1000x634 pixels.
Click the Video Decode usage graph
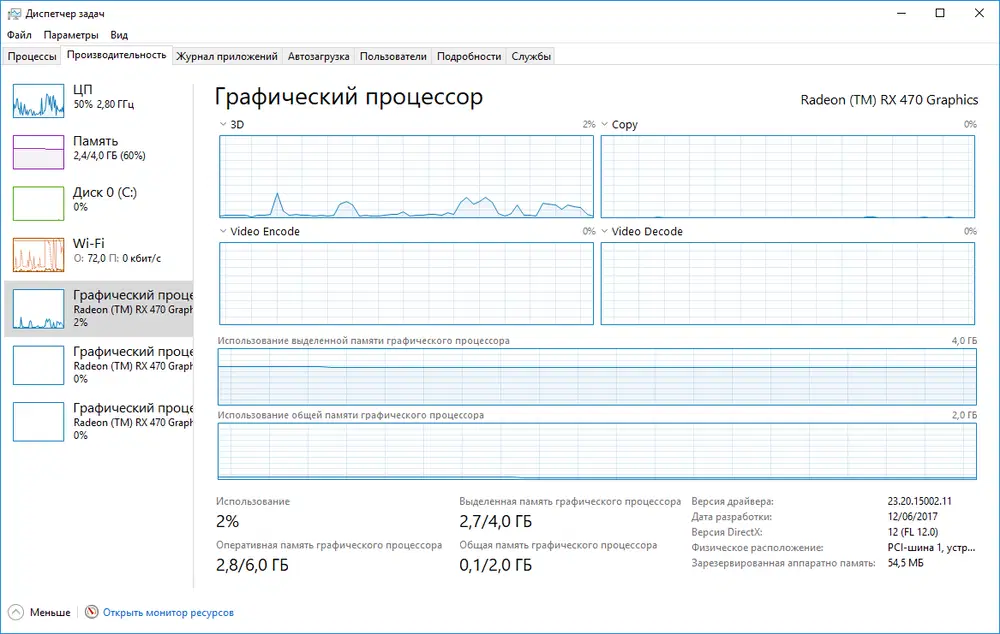[x=788, y=283]
